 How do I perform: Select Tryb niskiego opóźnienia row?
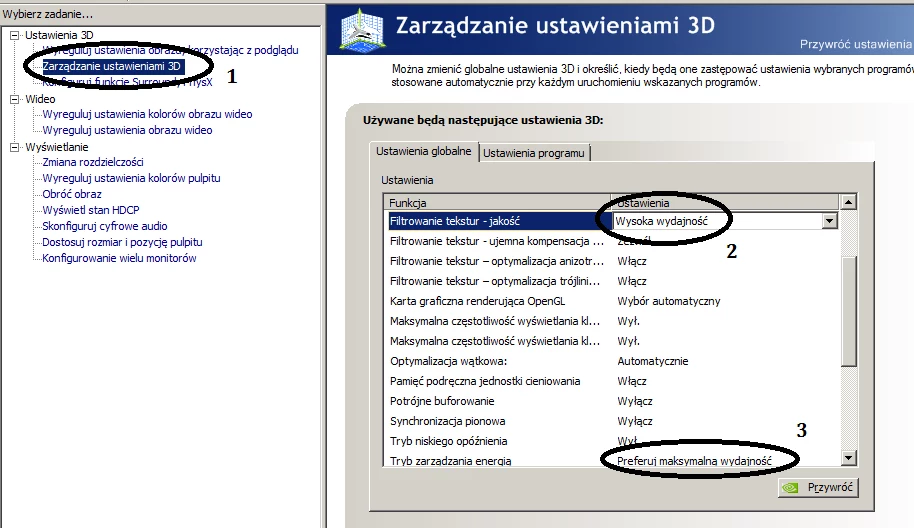pos(611,441)
